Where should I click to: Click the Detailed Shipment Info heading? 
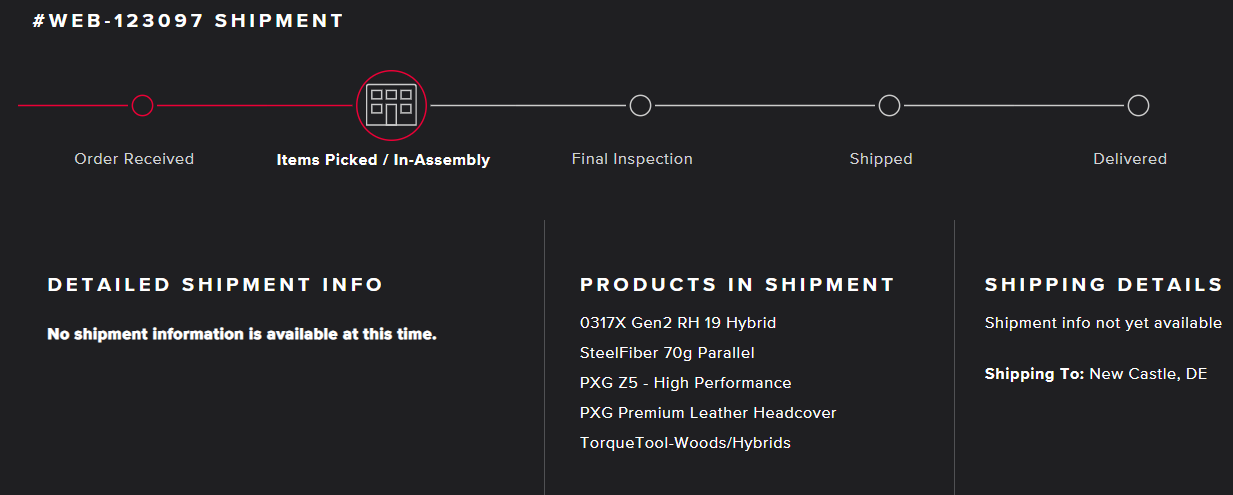click(215, 285)
